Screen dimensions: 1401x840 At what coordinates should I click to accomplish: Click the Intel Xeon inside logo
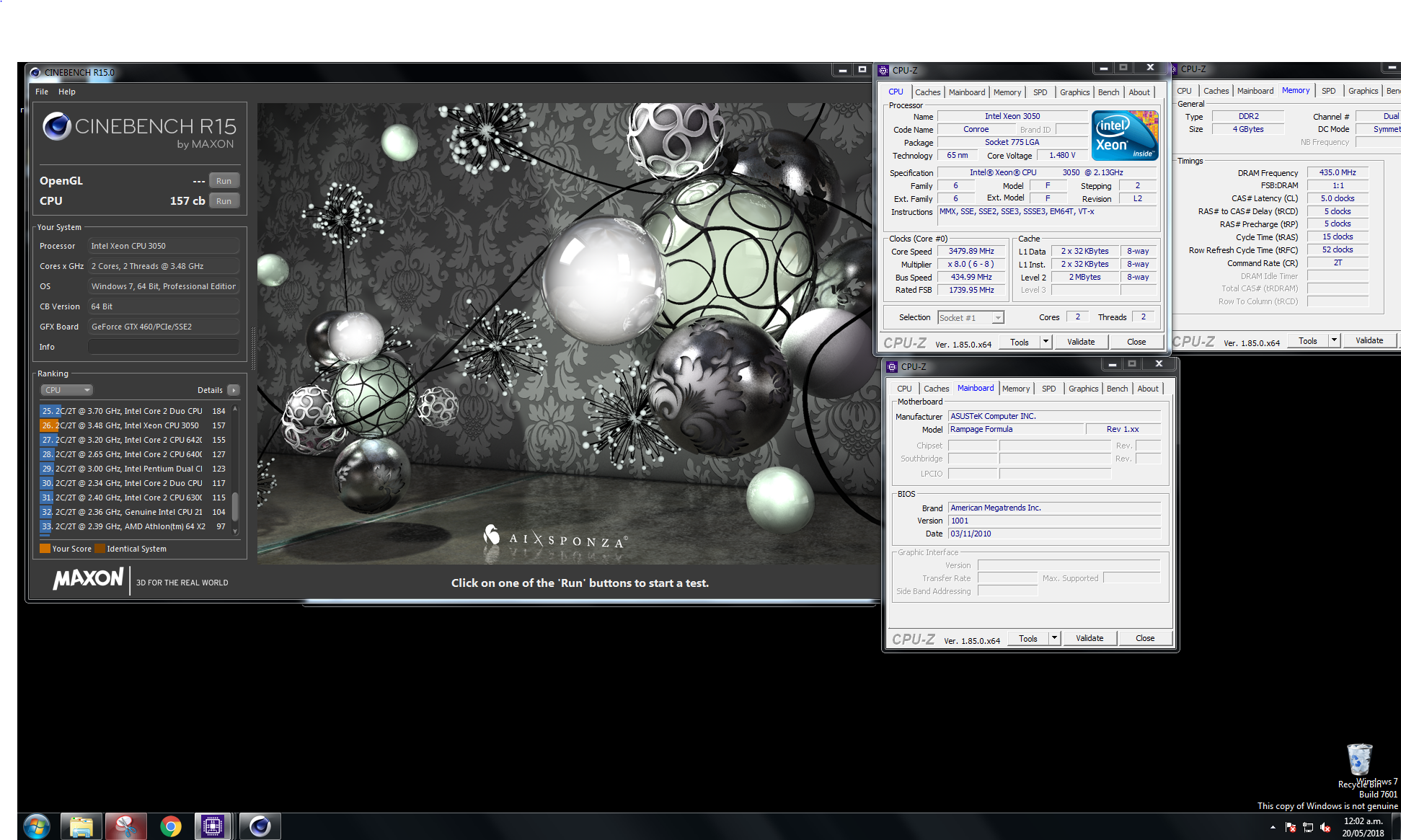[x=1124, y=135]
